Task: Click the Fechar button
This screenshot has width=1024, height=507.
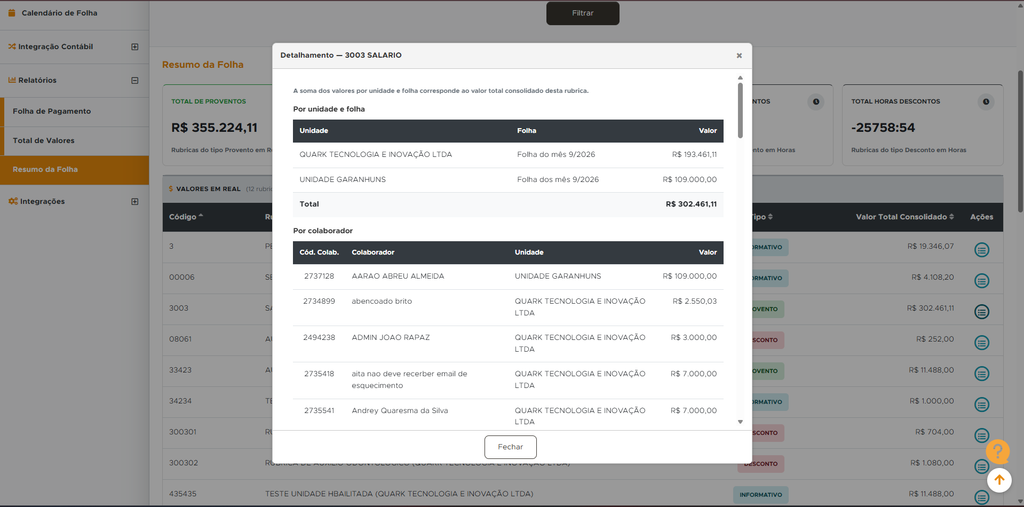Action: click(510, 447)
